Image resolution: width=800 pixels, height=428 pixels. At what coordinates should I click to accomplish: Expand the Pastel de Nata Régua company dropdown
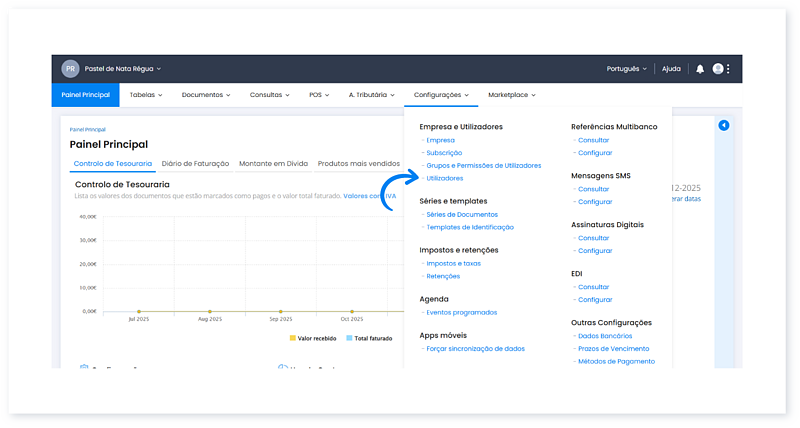pyautogui.click(x=122, y=69)
